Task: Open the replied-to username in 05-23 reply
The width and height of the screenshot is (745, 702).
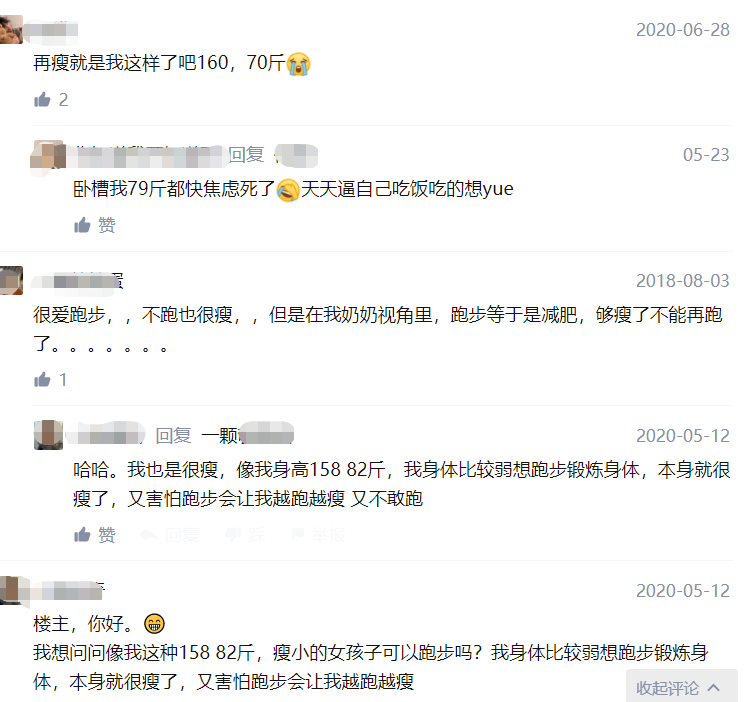Action: pyautogui.click(x=296, y=155)
